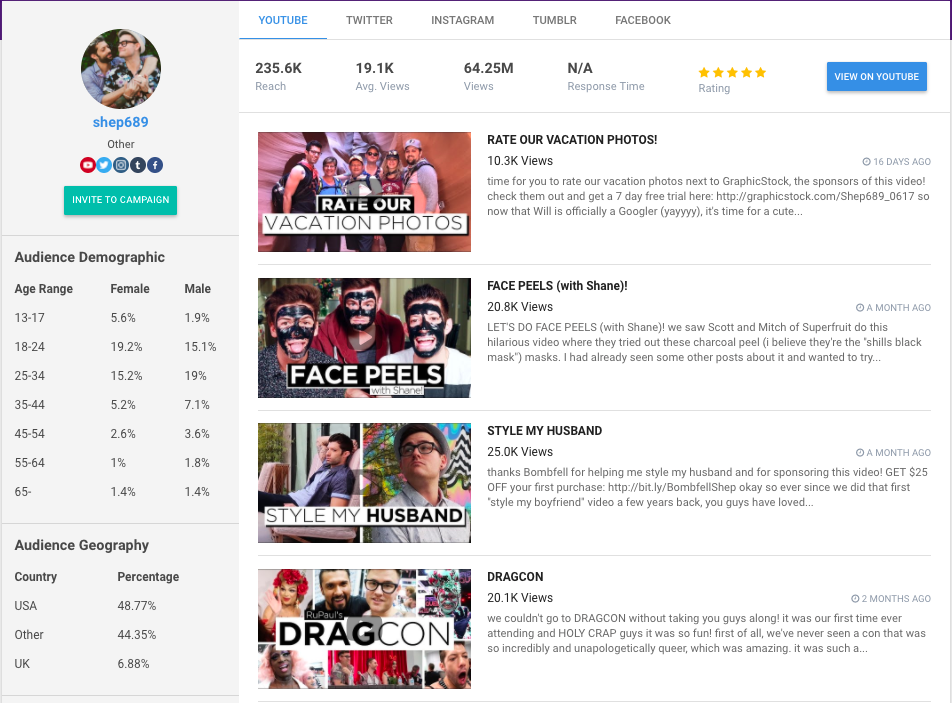Click the Tumblr icon in profile
This screenshot has height=703, width=952.
tap(138, 165)
